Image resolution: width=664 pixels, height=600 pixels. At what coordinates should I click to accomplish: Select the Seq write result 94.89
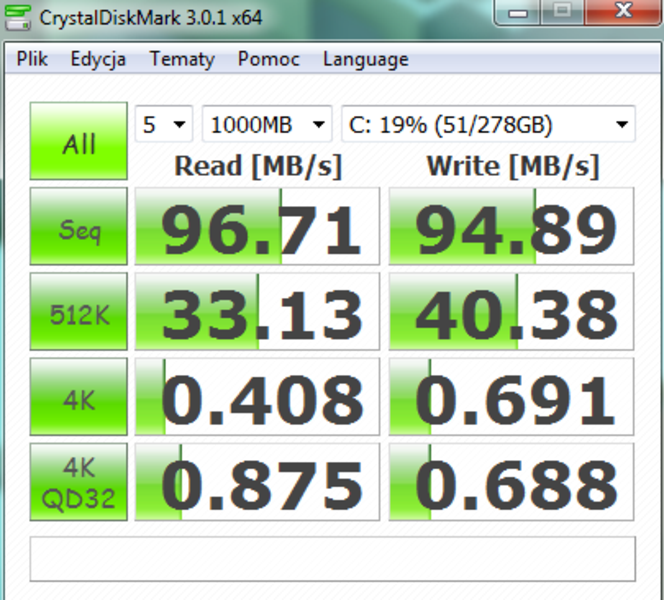click(511, 226)
